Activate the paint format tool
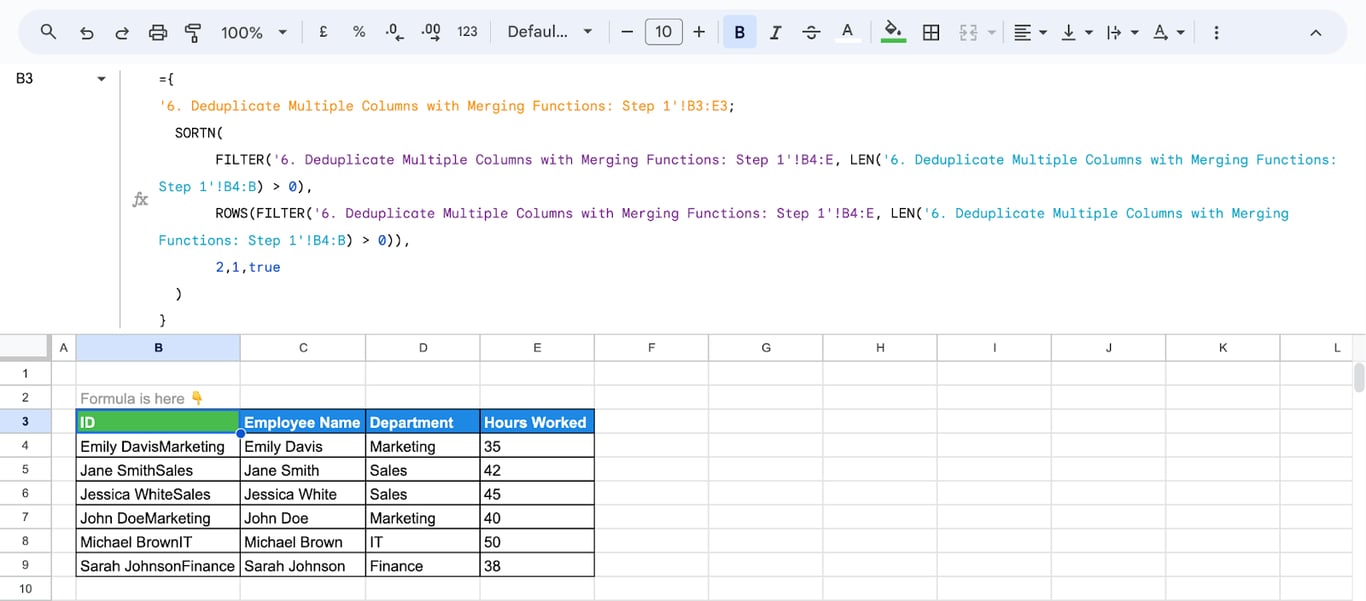 pyautogui.click(x=193, y=32)
